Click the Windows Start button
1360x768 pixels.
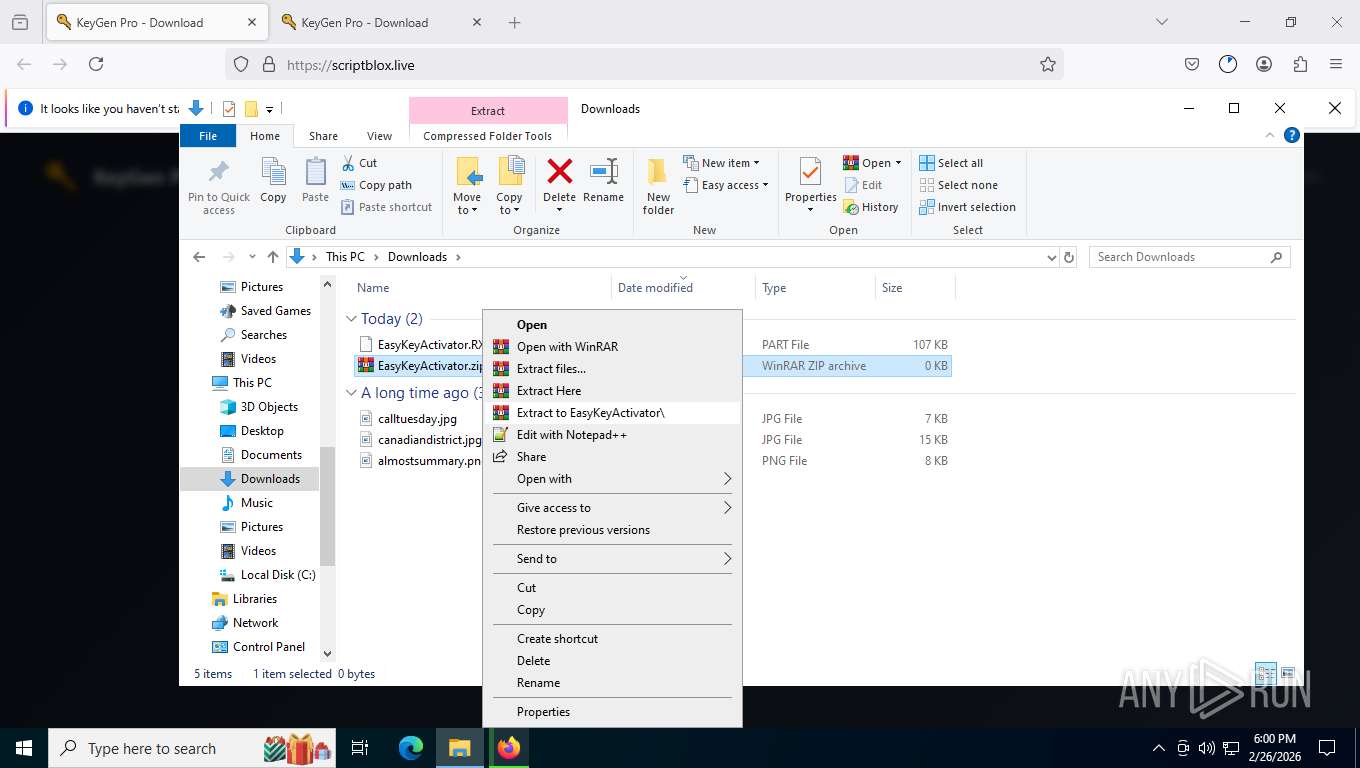24,748
